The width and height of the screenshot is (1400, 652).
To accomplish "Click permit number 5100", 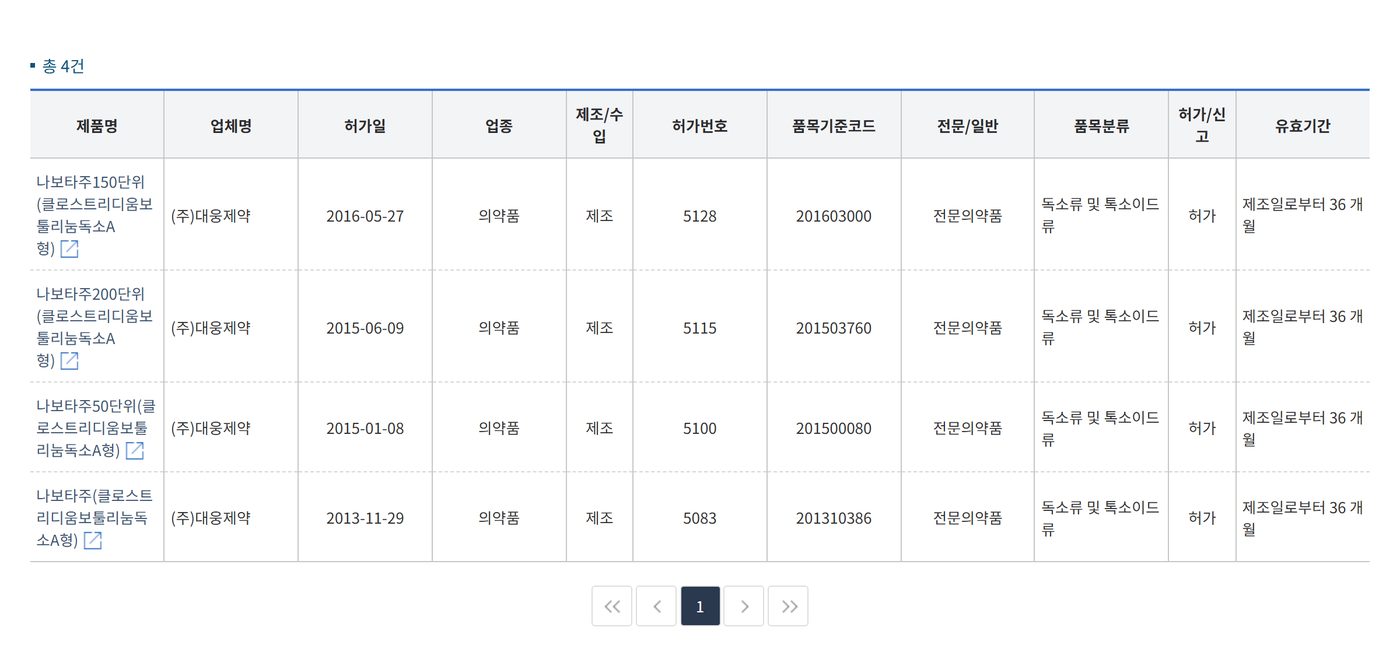I will coord(700,429).
